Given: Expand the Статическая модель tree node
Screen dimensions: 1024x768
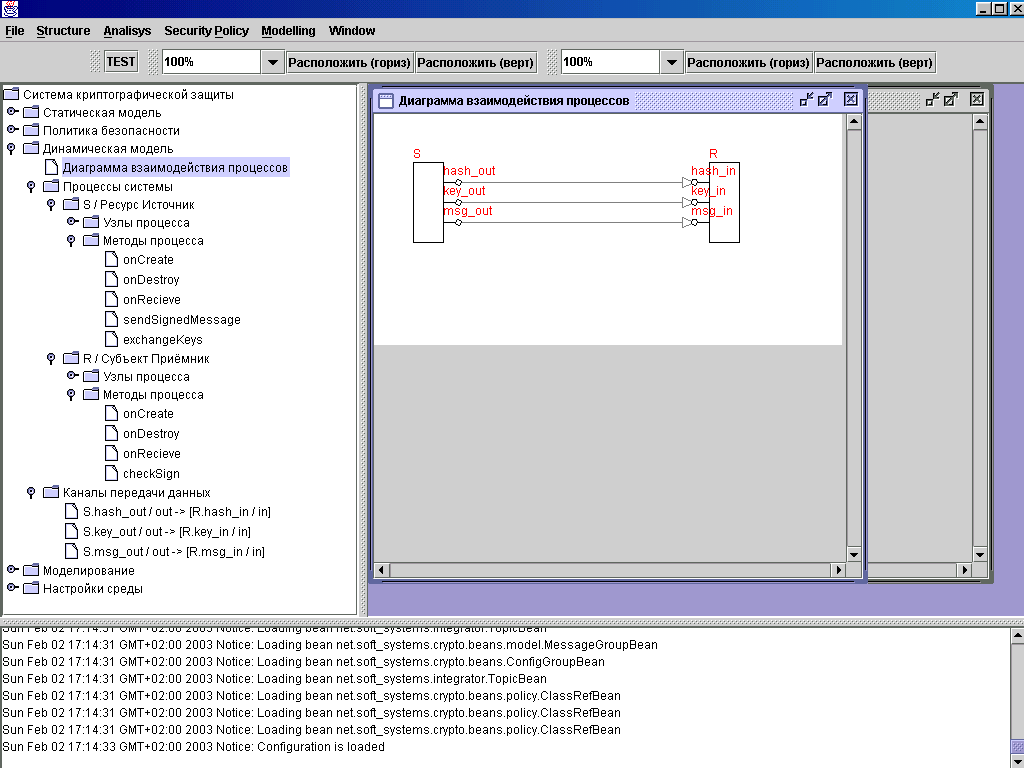Looking at the screenshot, I should click(12, 112).
